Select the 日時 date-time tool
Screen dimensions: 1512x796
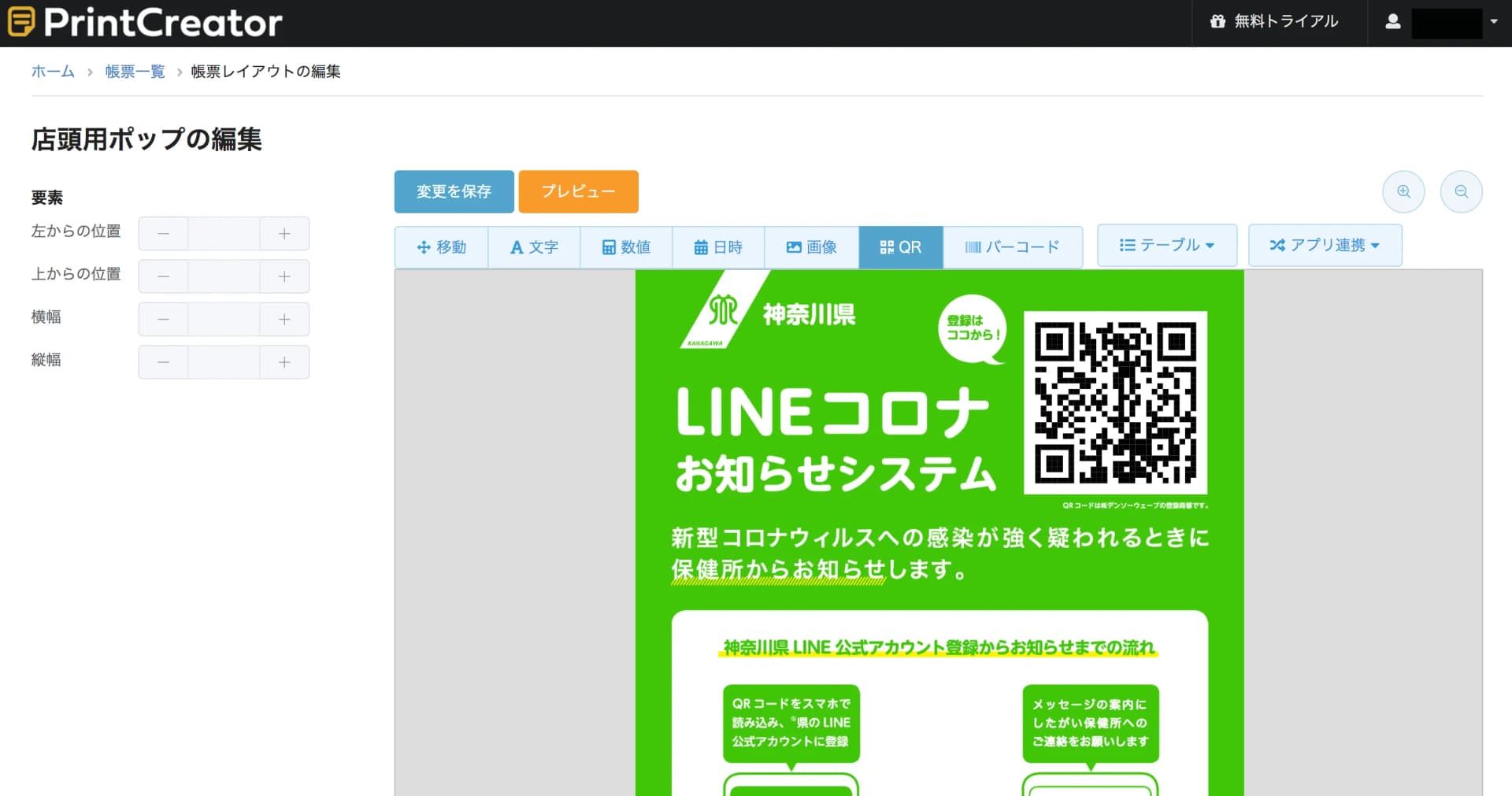[x=718, y=247]
